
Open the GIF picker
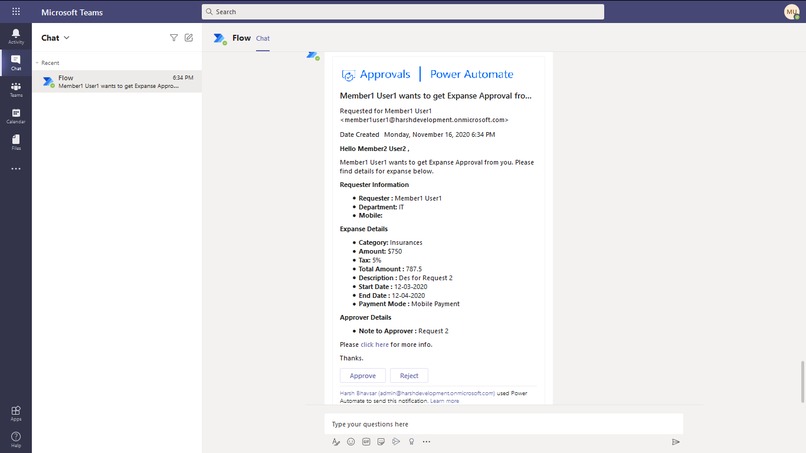366,442
